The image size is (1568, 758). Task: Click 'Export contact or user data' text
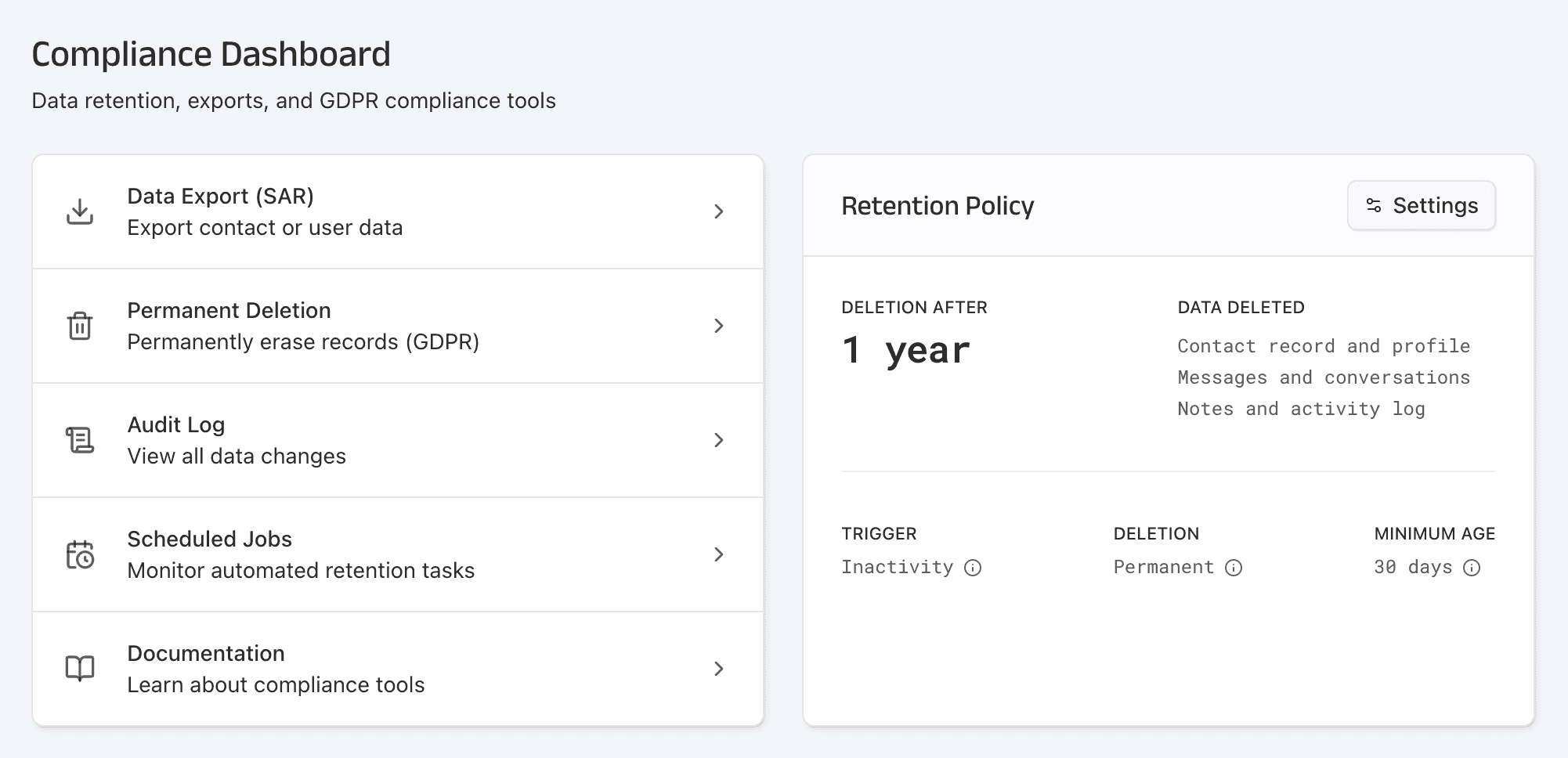point(266,228)
